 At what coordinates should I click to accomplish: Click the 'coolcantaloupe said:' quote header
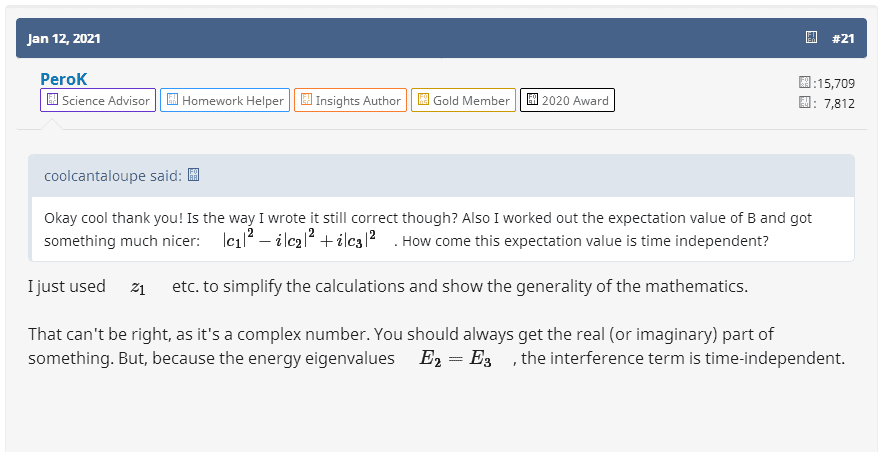(x=113, y=176)
